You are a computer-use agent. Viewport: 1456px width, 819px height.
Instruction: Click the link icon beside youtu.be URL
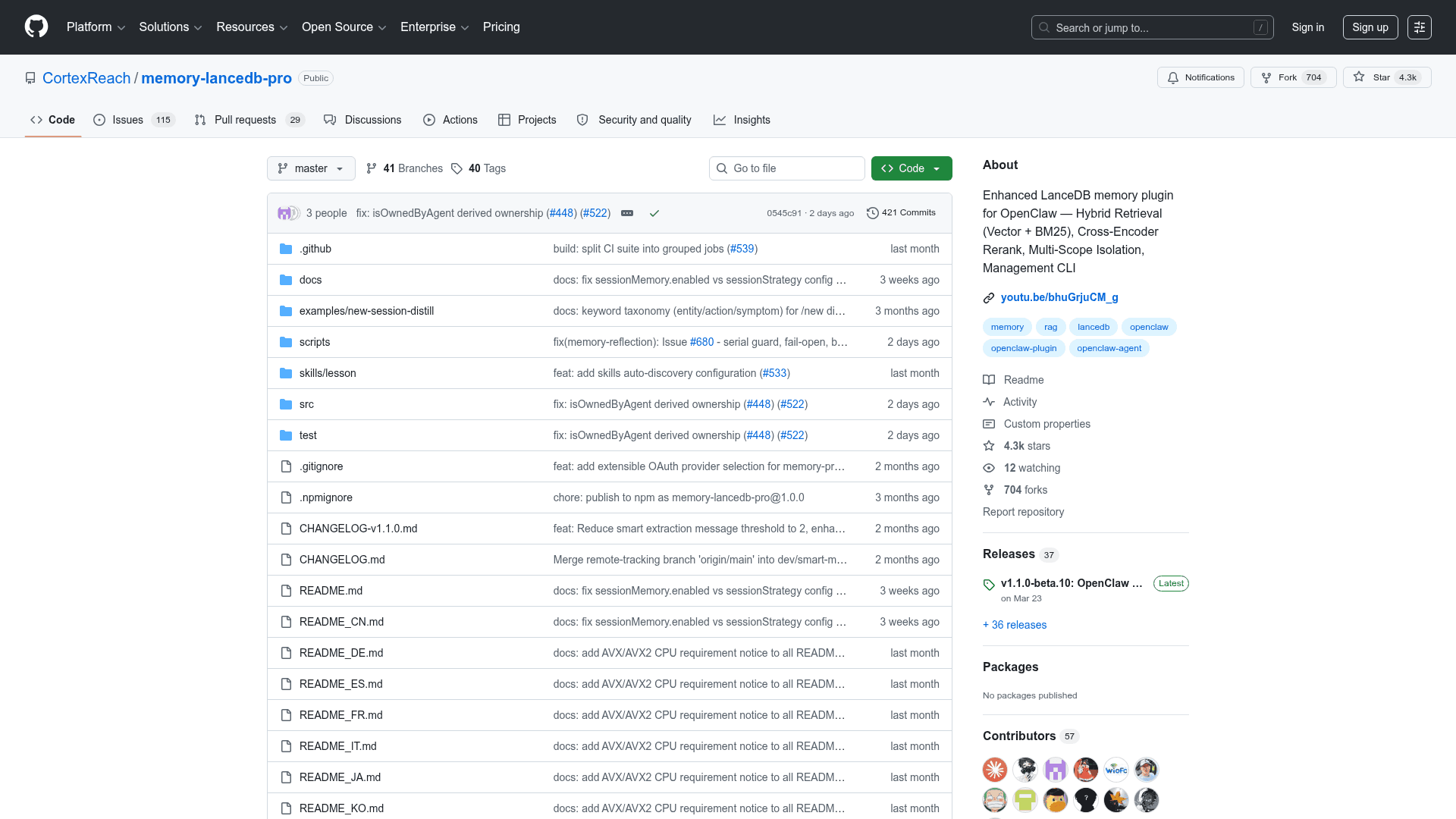(989, 298)
